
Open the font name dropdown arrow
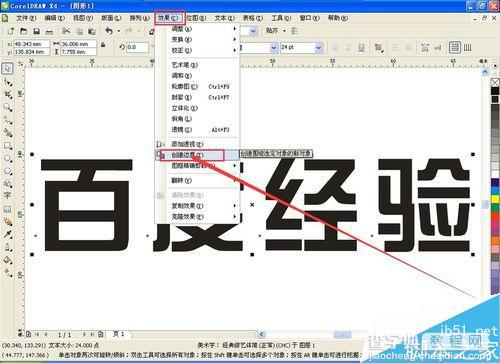[274, 48]
